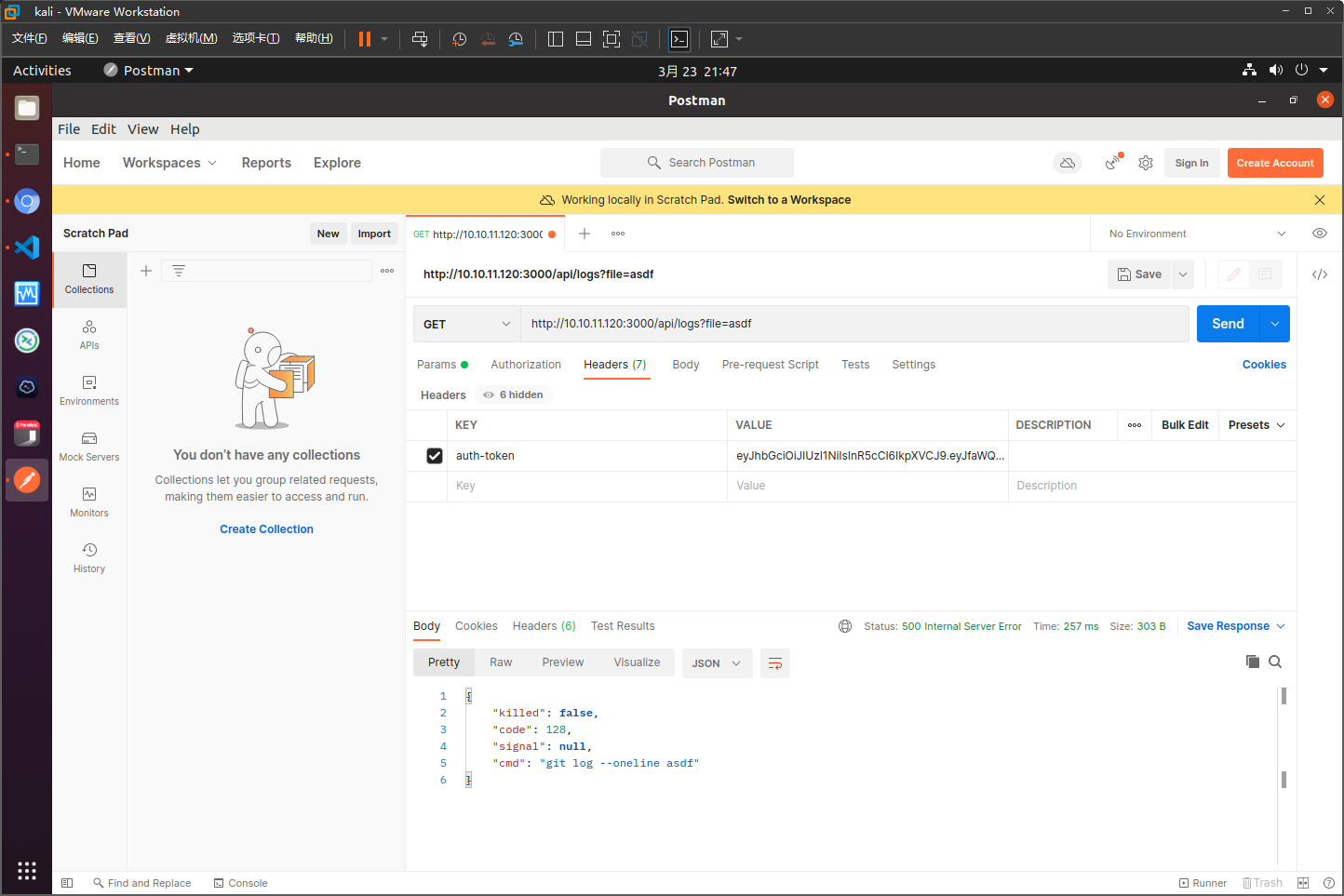
Task: Open the system volume indicator
Action: click(x=1275, y=71)
